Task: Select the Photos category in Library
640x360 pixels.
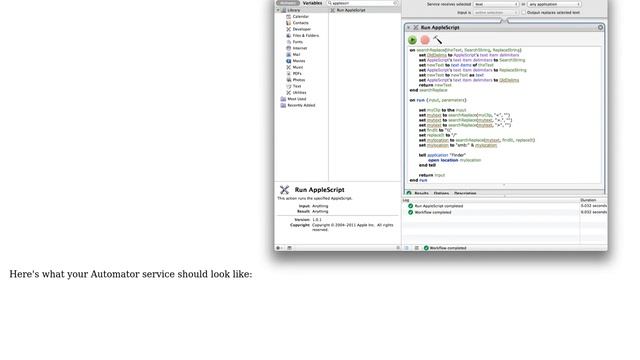Action: pos(299,80)
